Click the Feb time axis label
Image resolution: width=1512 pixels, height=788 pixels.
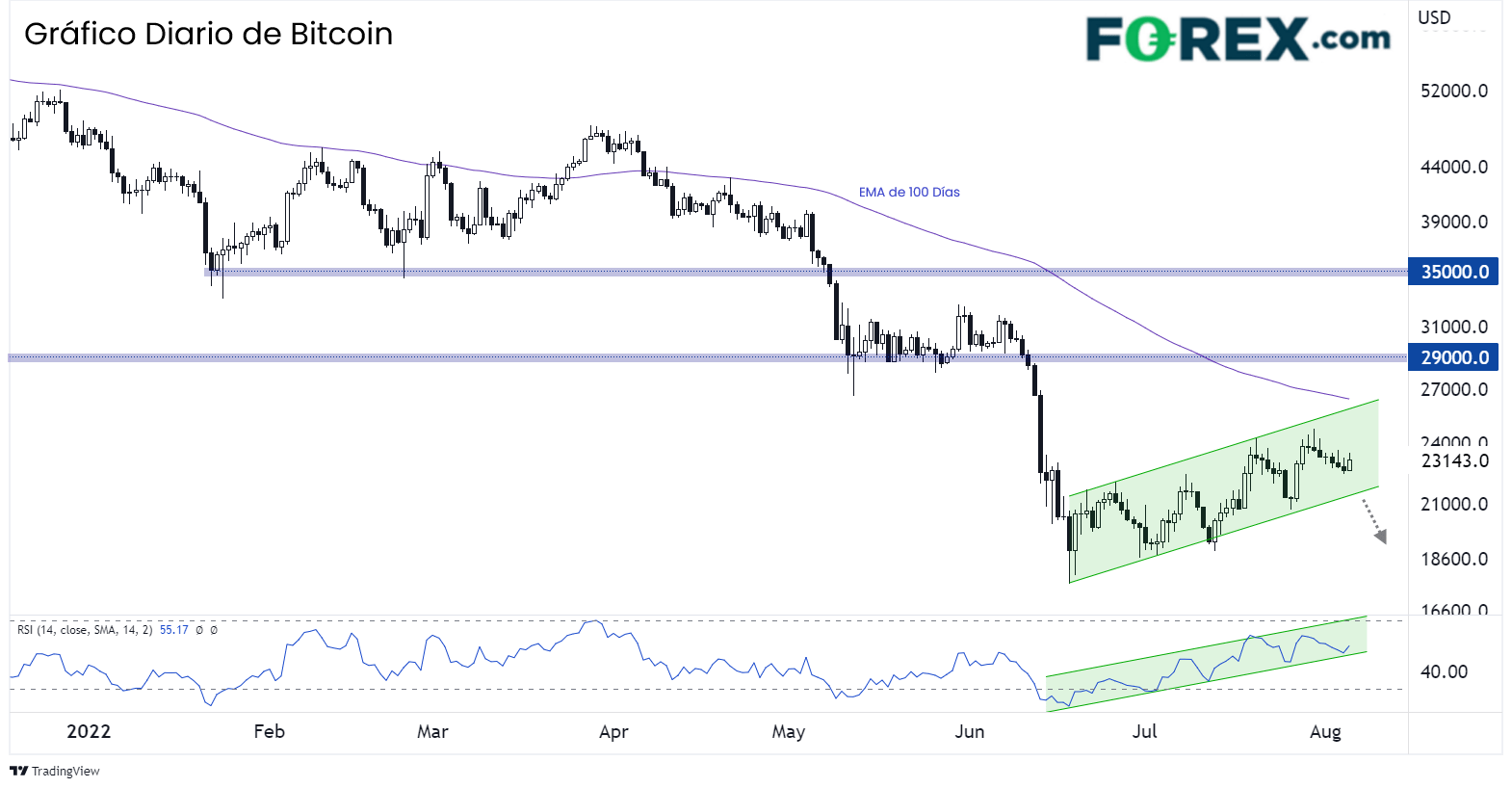pos(270,731)
